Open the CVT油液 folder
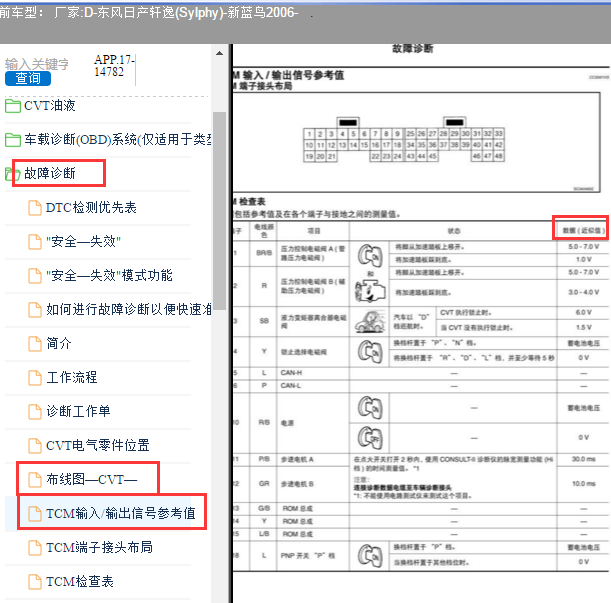Viewport: 611px width, 603px height. coord(49,105)
